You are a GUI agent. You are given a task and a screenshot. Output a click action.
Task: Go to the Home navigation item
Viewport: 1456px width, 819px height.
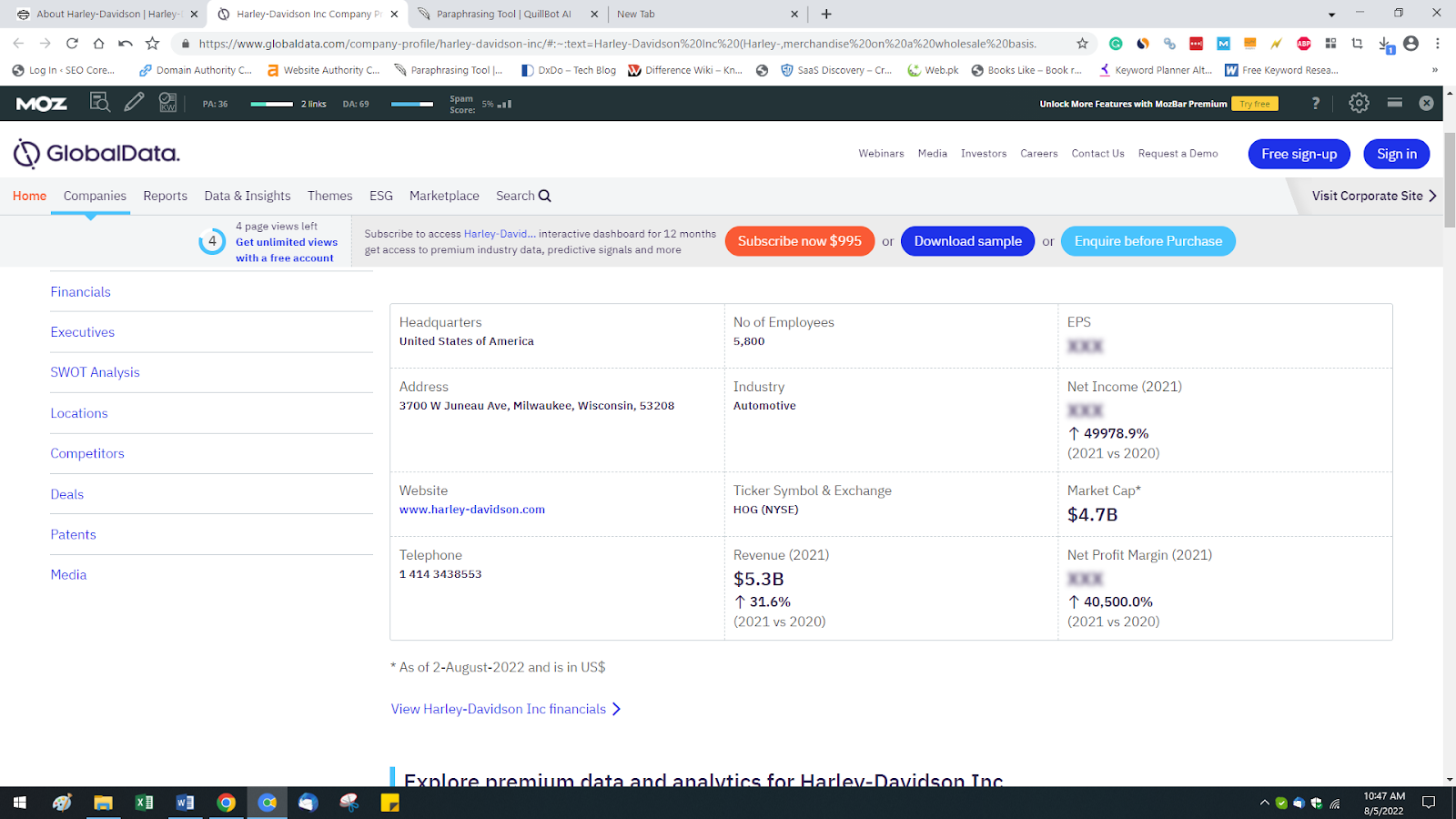point(29,196)
